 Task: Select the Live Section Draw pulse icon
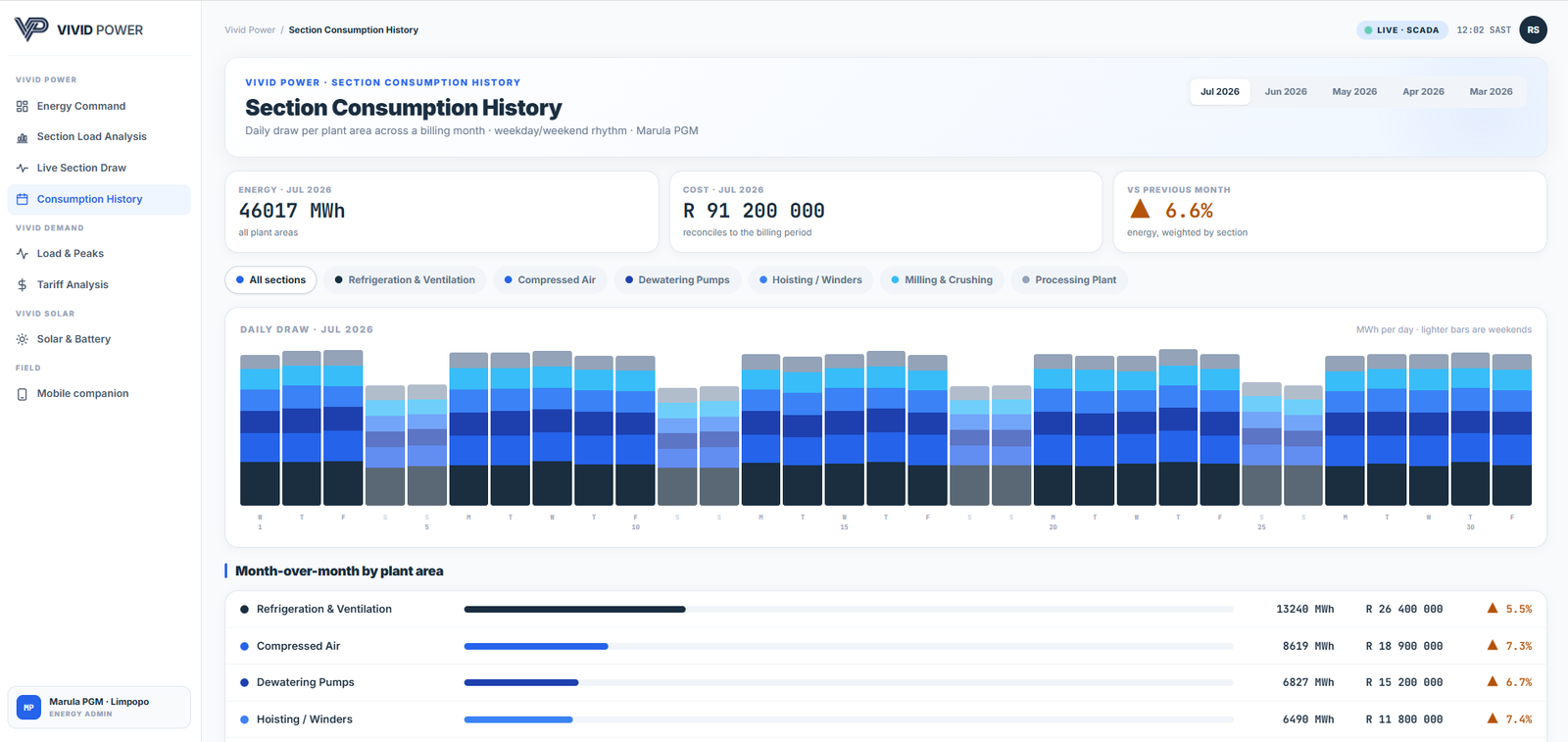23,168
